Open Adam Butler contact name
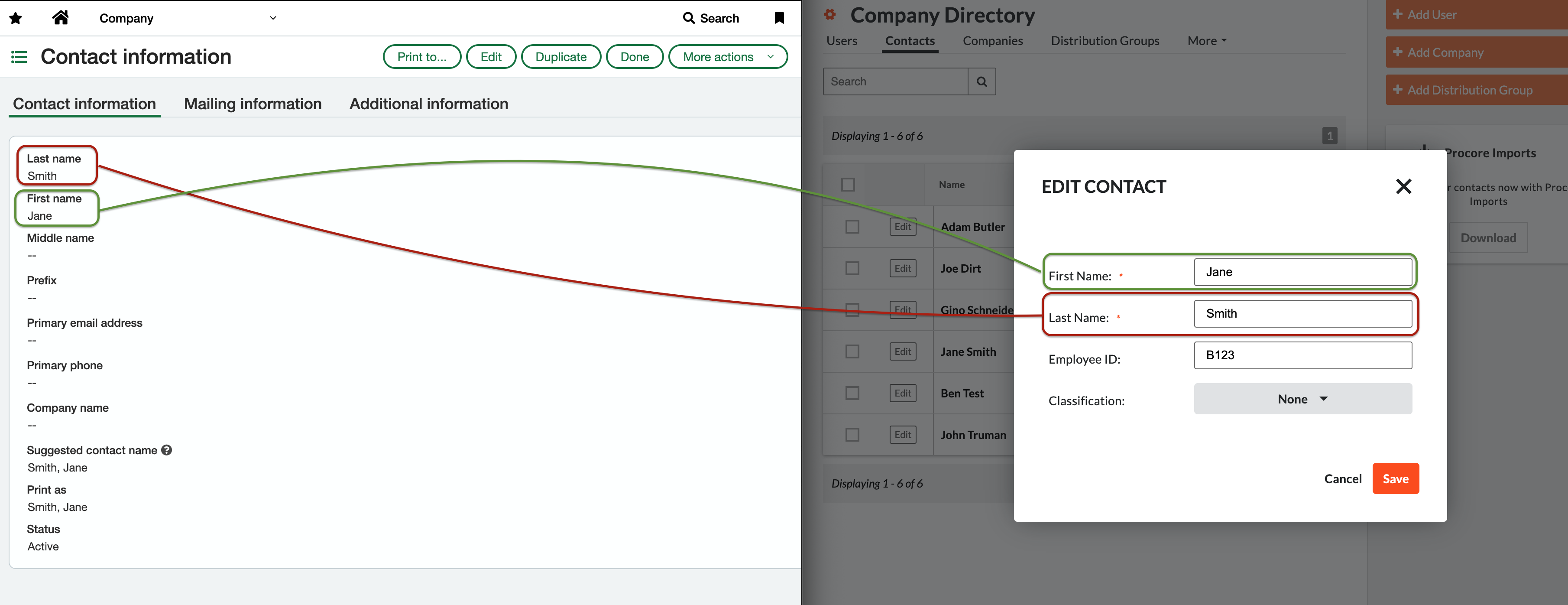1568x605 pixels. pos(973,227)
